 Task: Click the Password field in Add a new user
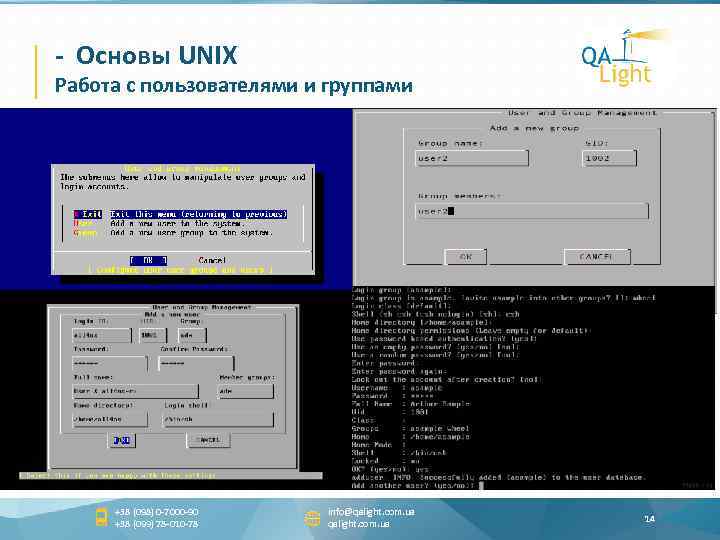(x=110, y=363)
